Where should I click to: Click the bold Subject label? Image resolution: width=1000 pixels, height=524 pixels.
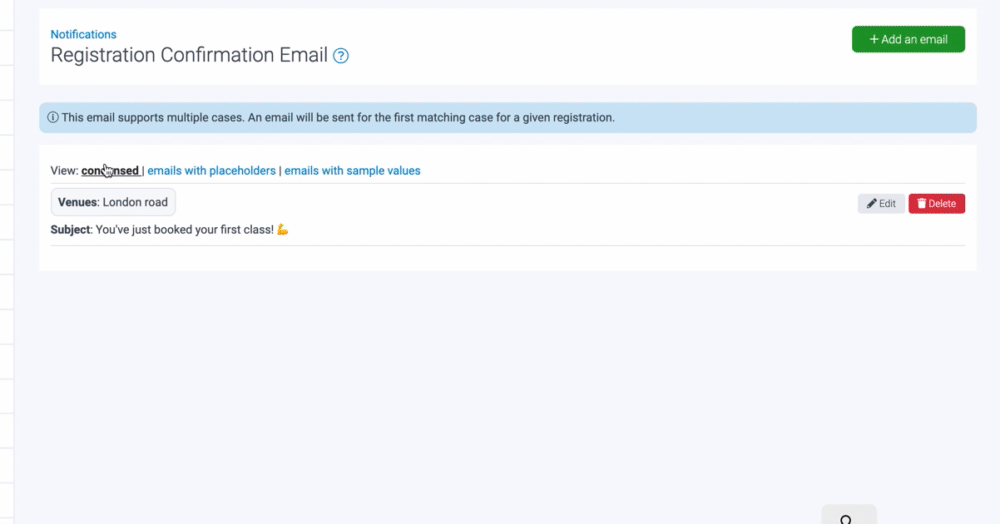click(x=70, y=230)
